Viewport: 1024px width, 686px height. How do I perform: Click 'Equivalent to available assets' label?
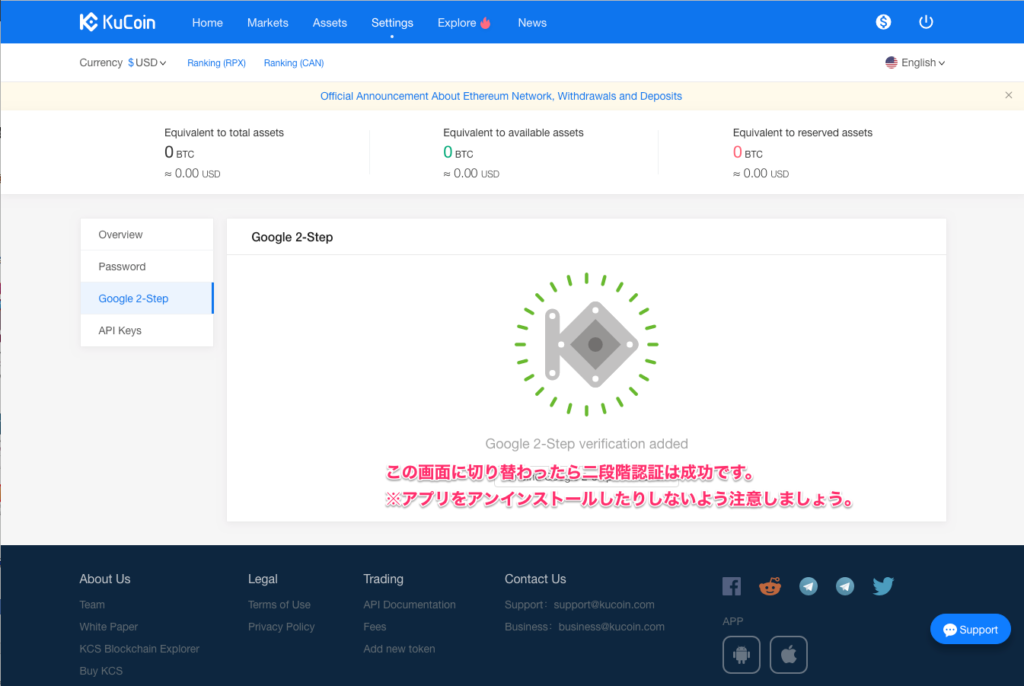pyautogui.click(x=513, y=133)
